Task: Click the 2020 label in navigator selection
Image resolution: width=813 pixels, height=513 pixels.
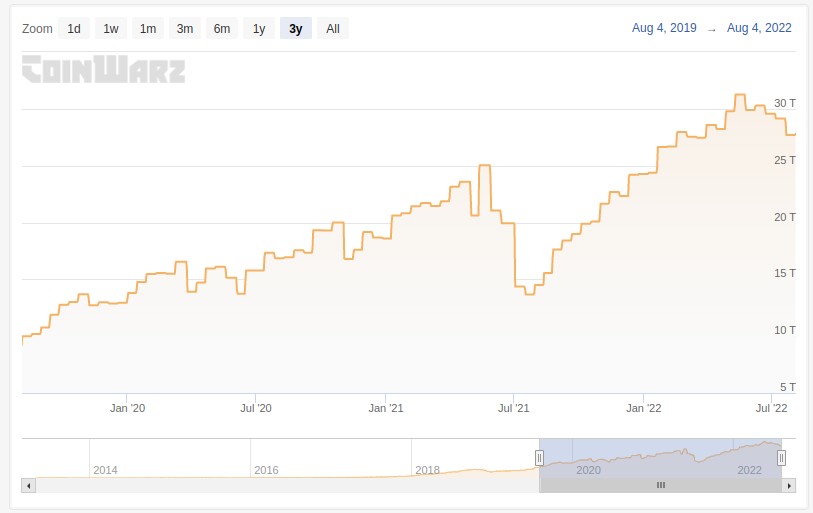Action: (588, 470)
